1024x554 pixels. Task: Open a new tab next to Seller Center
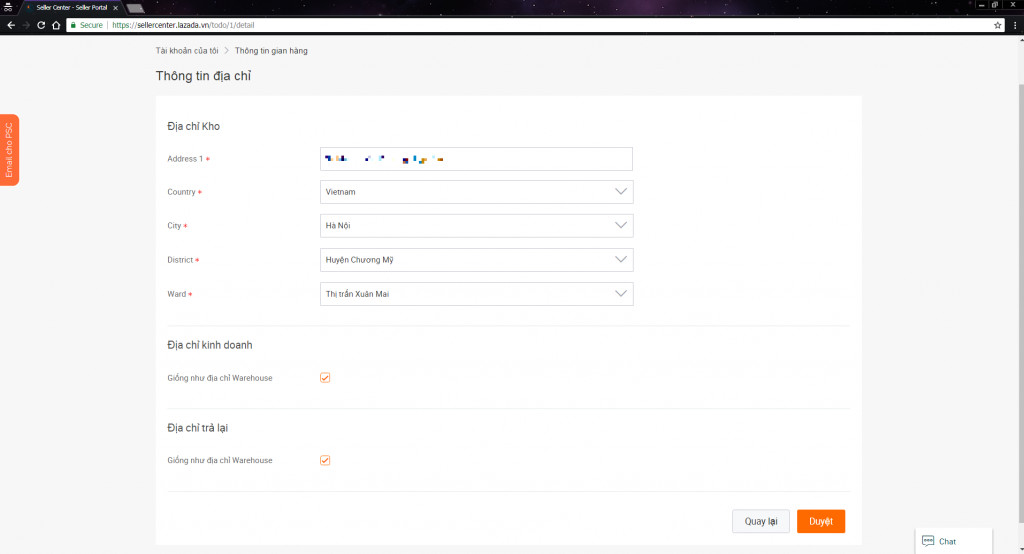pos(135,8)
